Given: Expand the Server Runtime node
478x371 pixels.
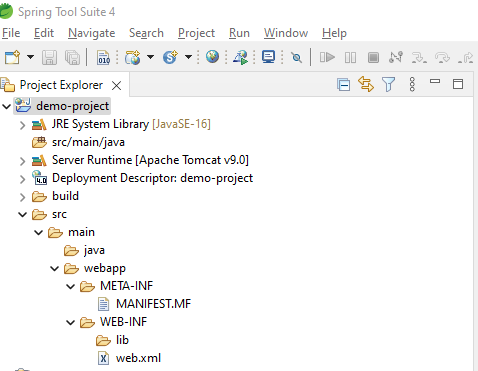Looking at the screenshot, I should [x=22, y=161].
